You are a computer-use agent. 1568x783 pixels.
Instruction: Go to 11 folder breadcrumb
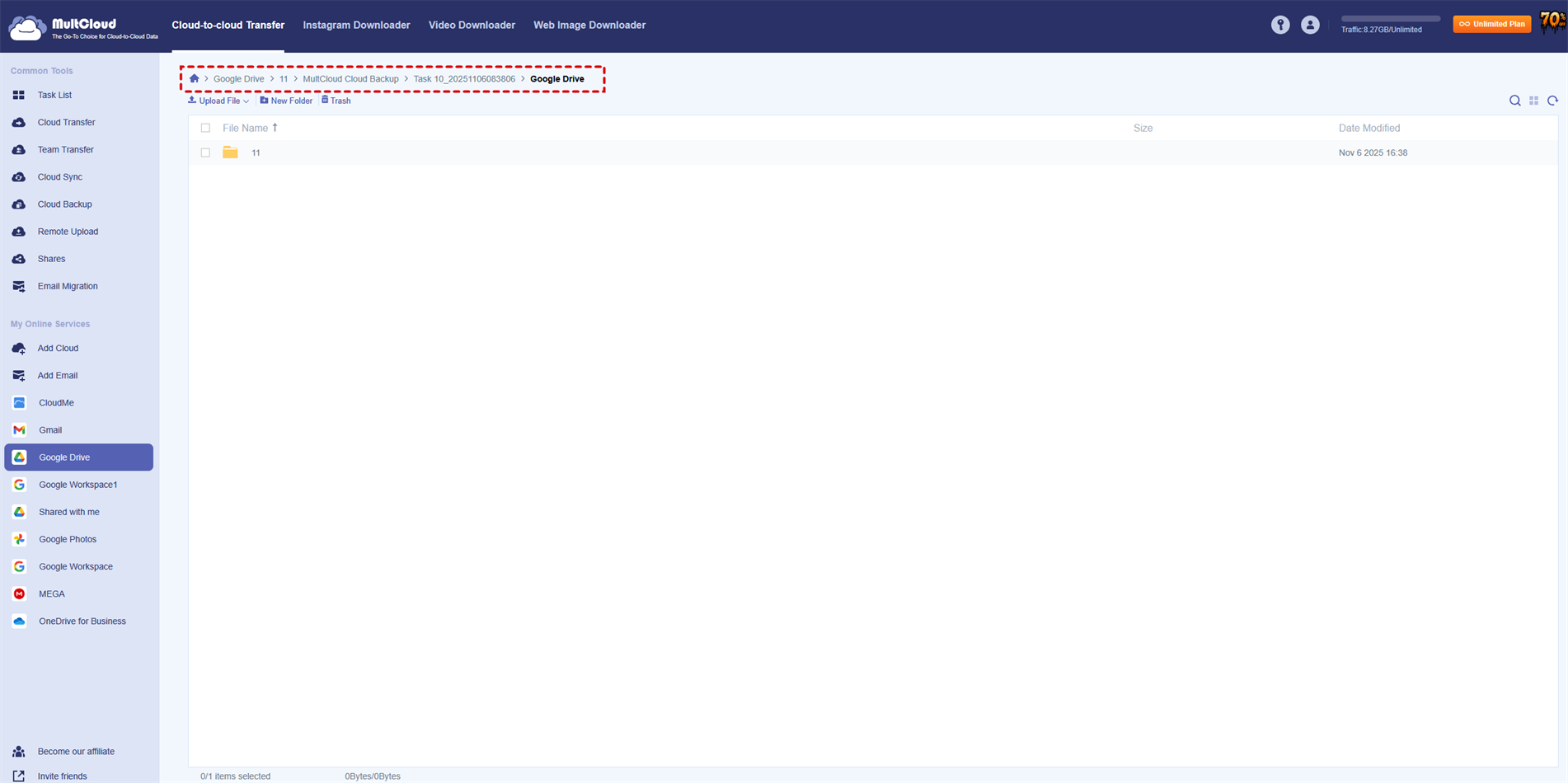(x=284, y=79)
